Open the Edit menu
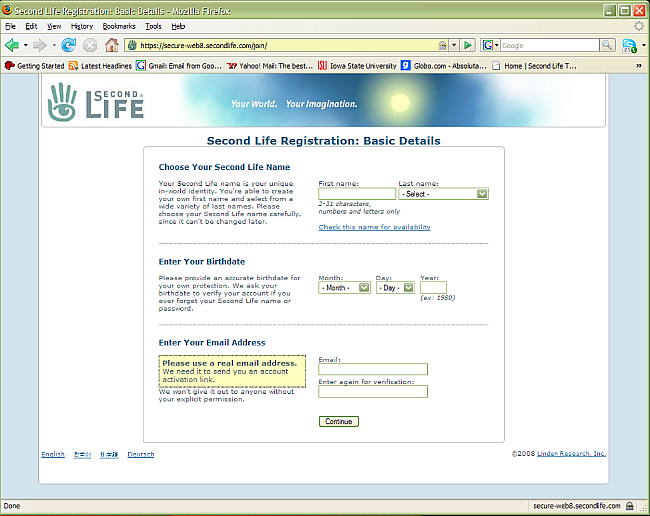This screenshot has width=650, height=516. point(32,26)
